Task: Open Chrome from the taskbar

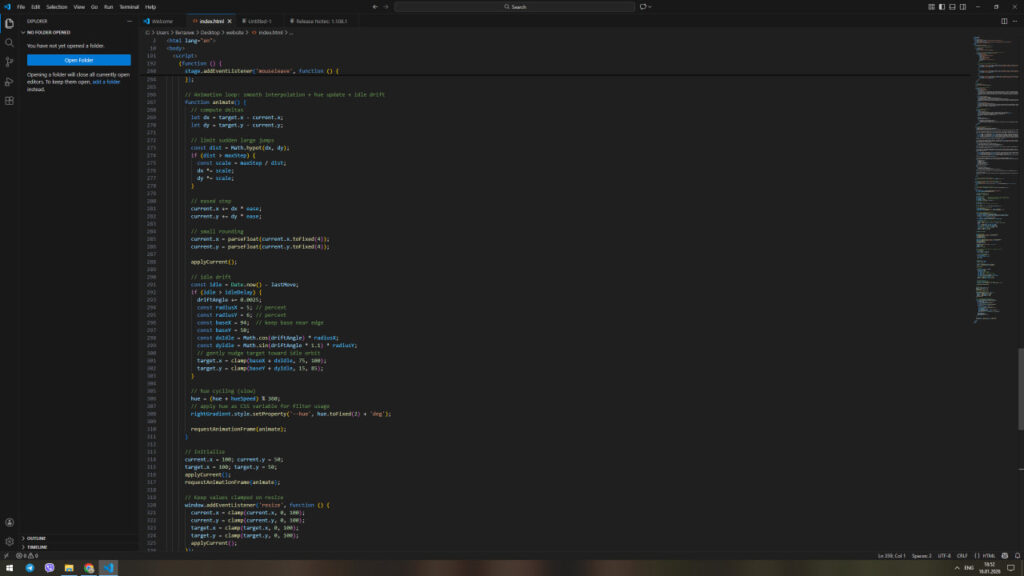Action: [x=89, y=568]
